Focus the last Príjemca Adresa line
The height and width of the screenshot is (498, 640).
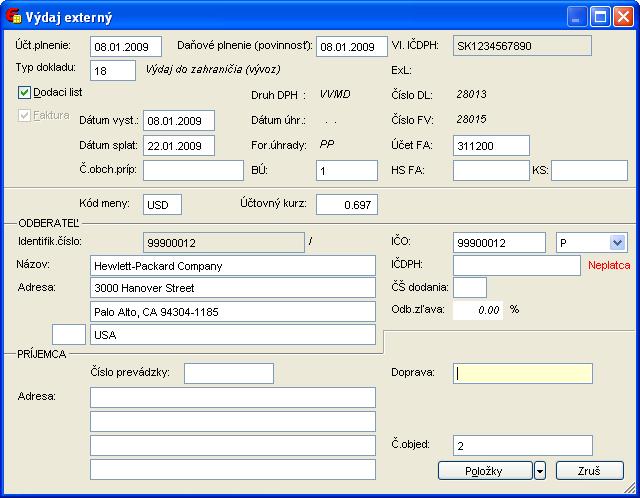point(233,469)
